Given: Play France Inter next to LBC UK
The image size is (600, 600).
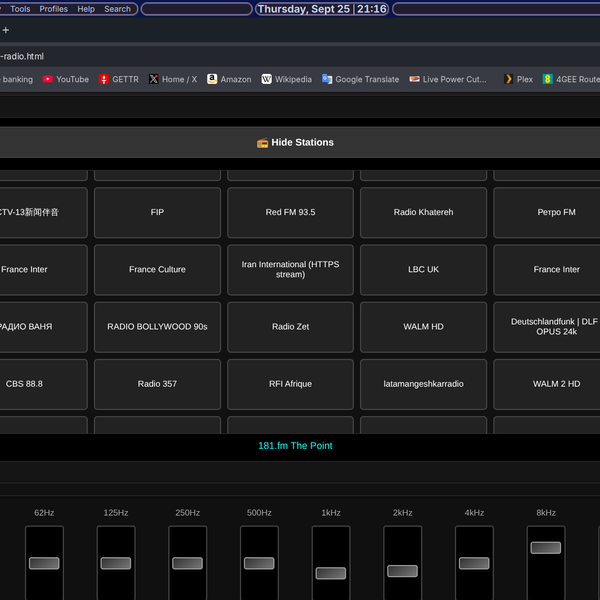Looking at the screenshot, I should coord(556,270).
